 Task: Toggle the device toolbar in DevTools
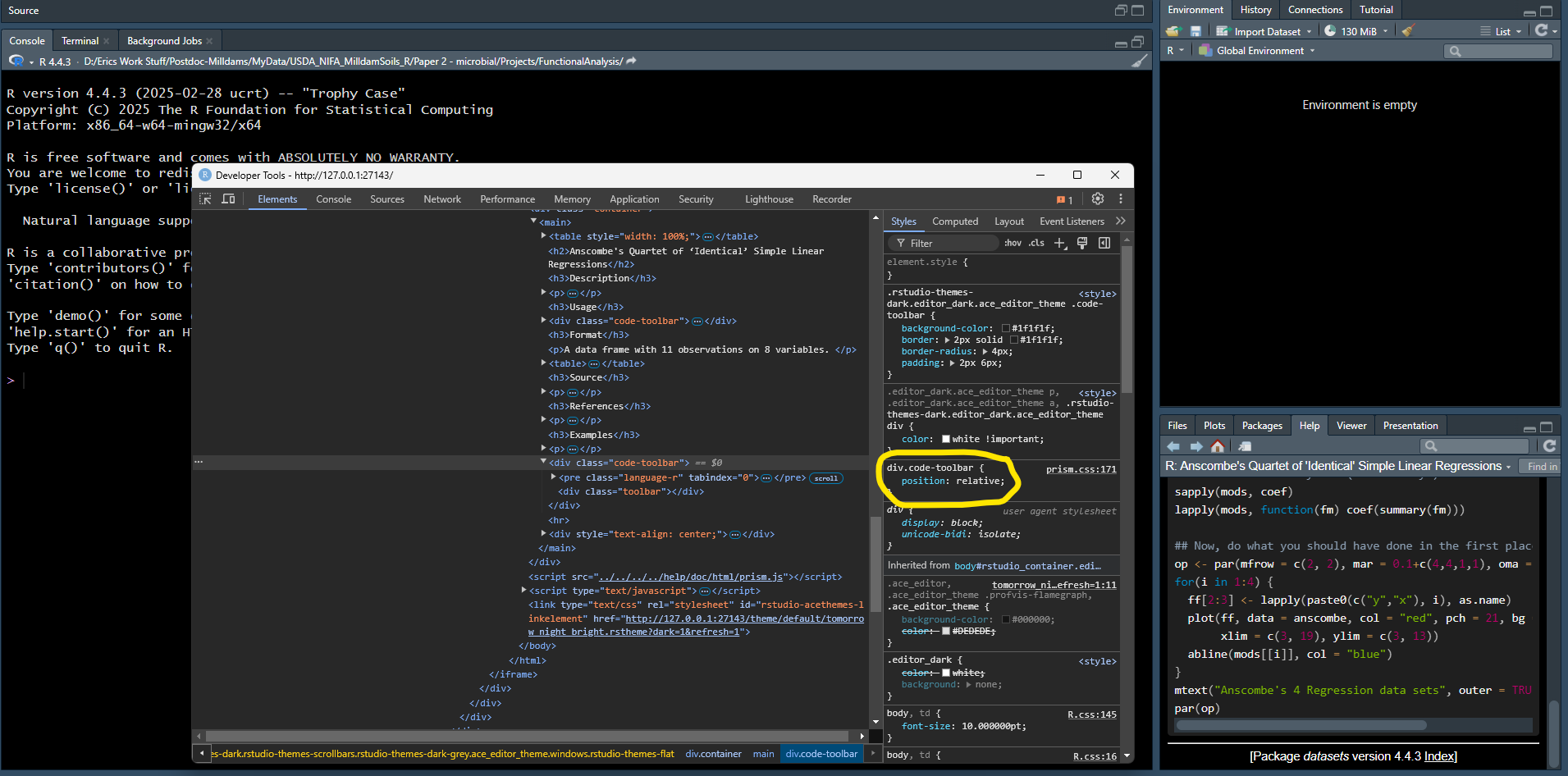[x=228, y=199]
